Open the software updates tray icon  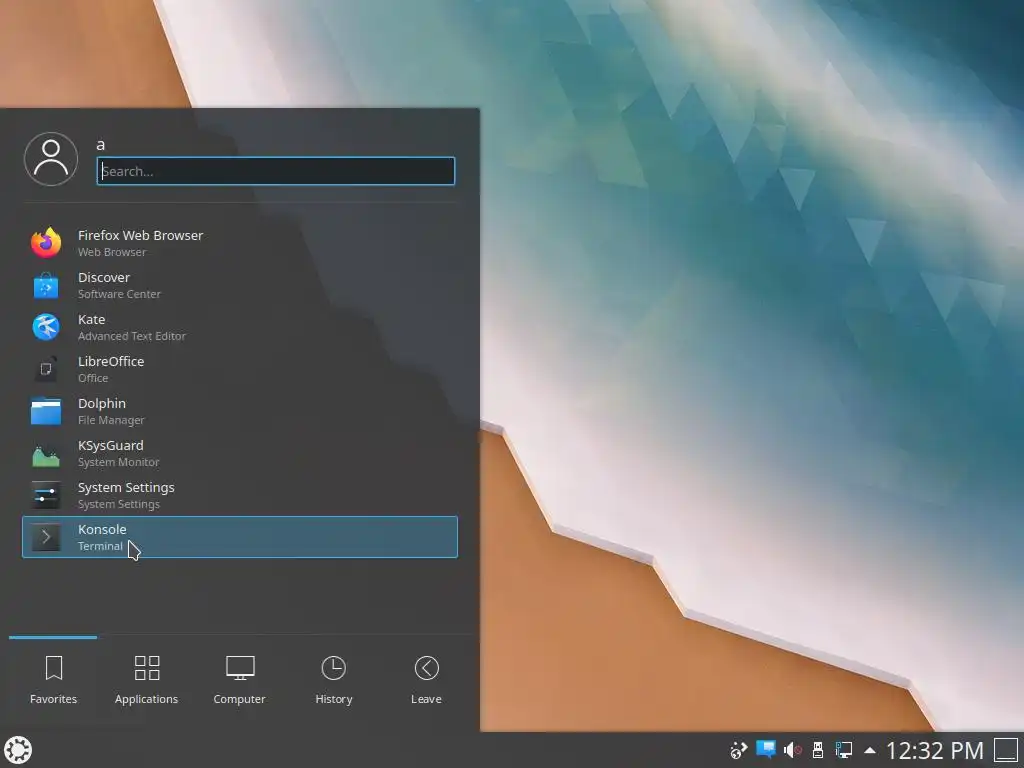(x=739, y=750)
